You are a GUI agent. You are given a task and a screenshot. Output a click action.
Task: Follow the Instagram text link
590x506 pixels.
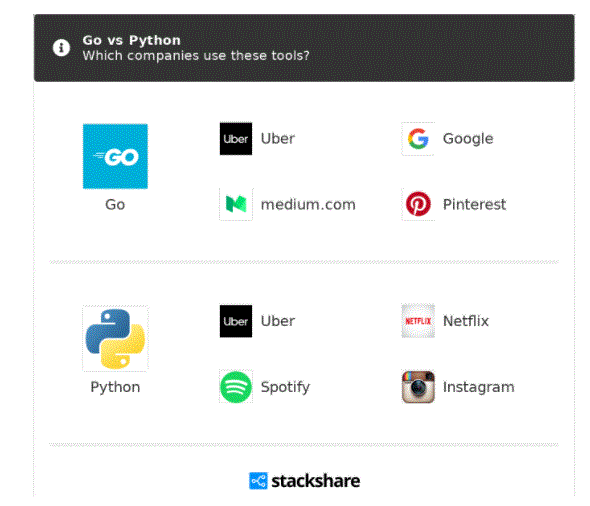pos(478,387)
